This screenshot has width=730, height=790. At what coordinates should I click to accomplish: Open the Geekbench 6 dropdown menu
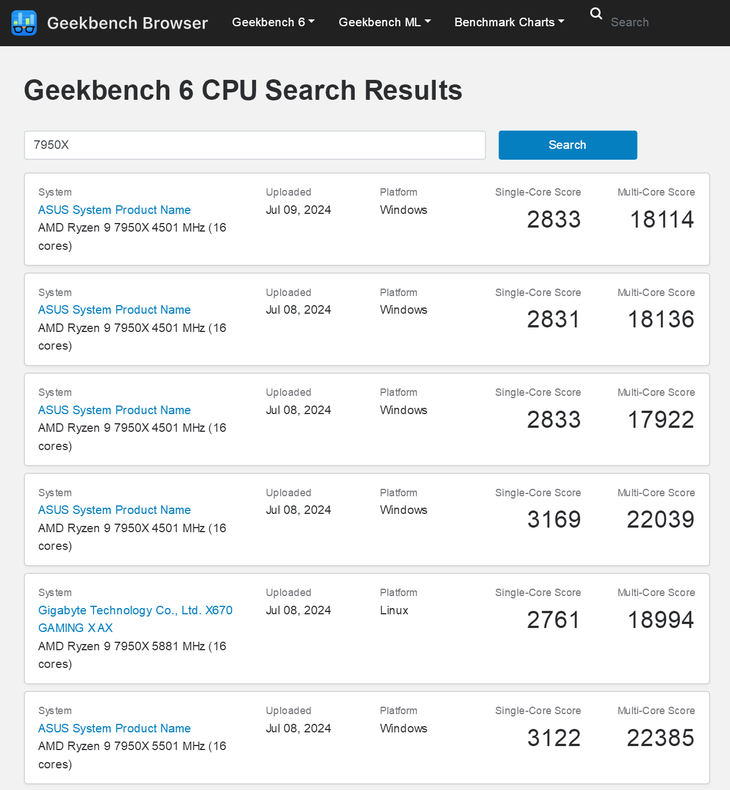point(273,22)
